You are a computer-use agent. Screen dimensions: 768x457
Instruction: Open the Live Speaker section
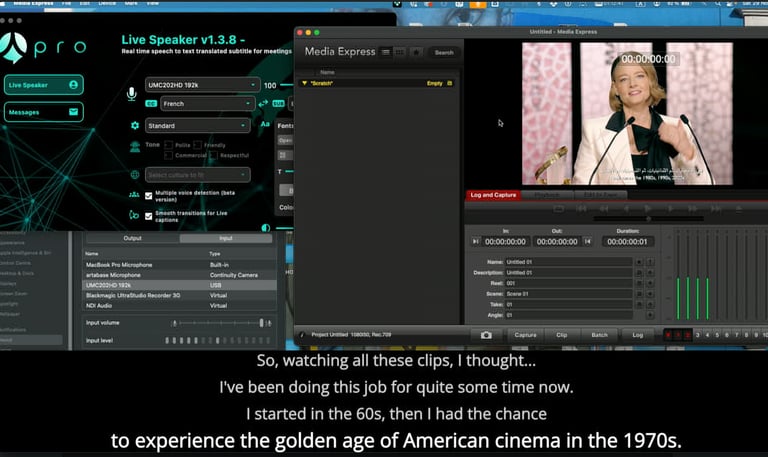pos(44,85)
